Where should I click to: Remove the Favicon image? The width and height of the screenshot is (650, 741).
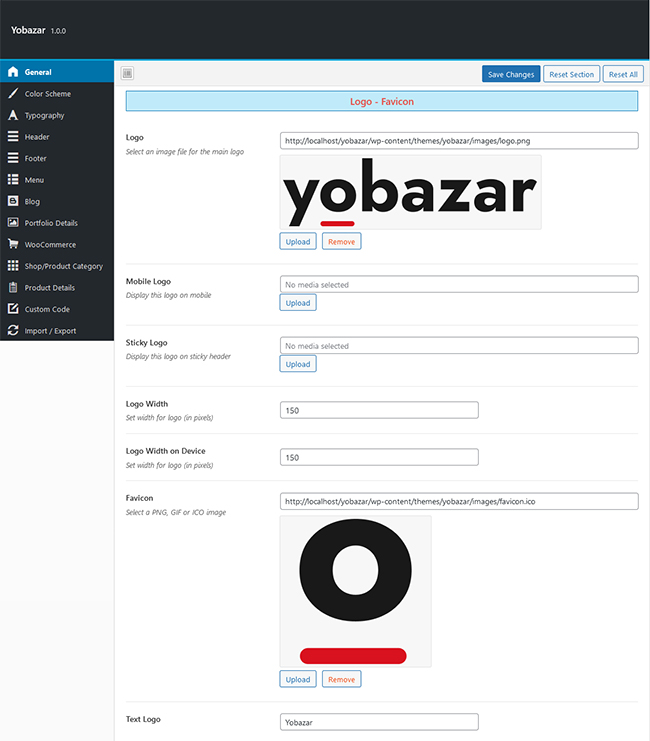341,679
